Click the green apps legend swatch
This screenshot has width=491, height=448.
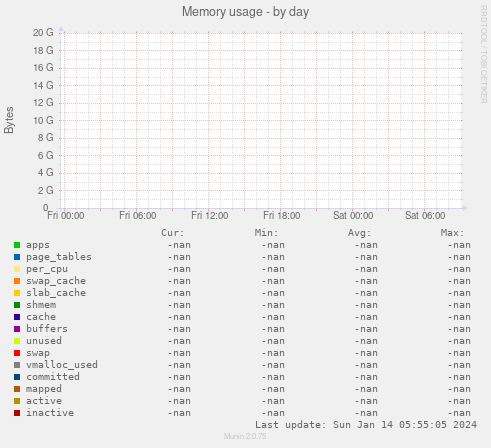tap(17, 245)
